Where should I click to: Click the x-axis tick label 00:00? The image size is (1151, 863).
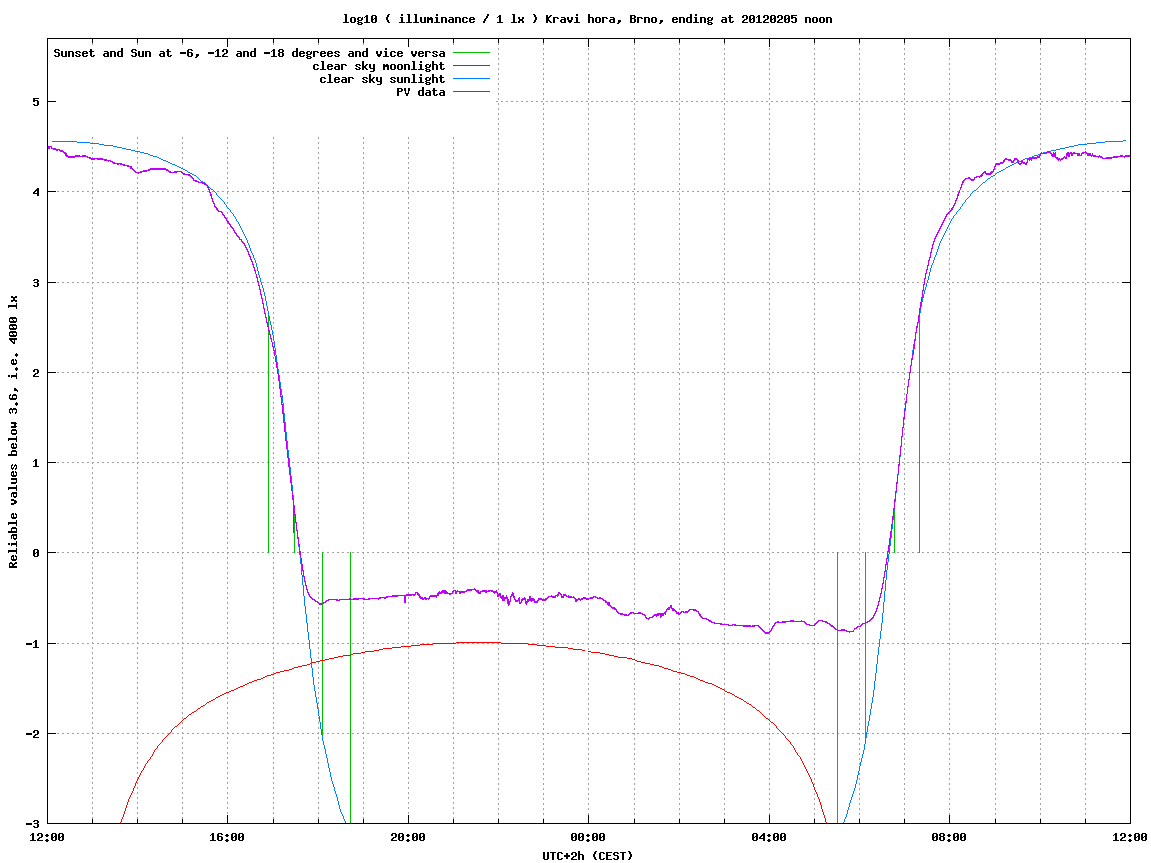tap(588, 837)
